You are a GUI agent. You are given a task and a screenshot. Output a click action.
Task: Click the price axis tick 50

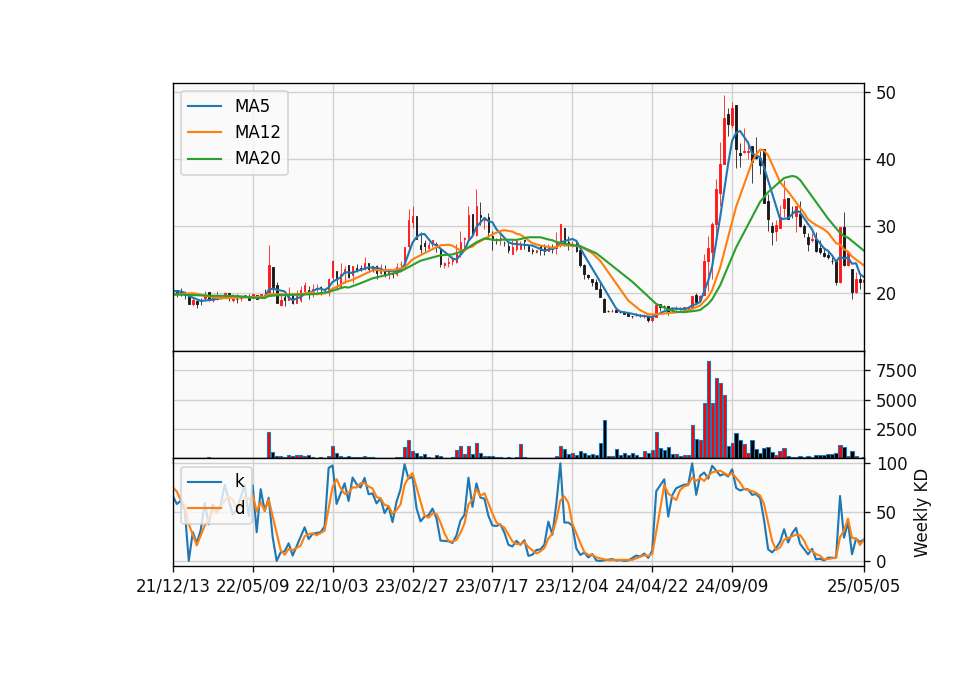[x=885, y=93]
